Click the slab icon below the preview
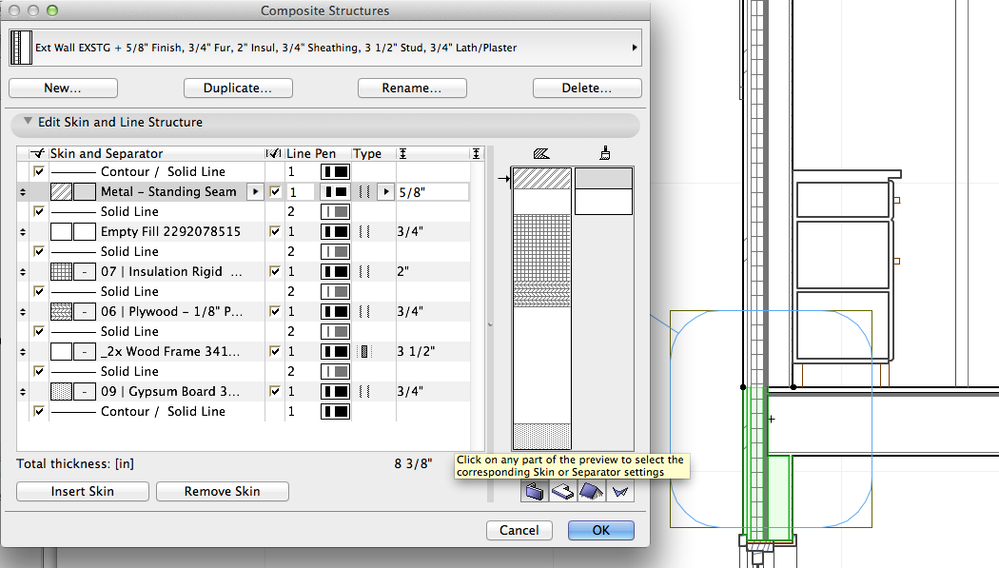 (563, 491)
